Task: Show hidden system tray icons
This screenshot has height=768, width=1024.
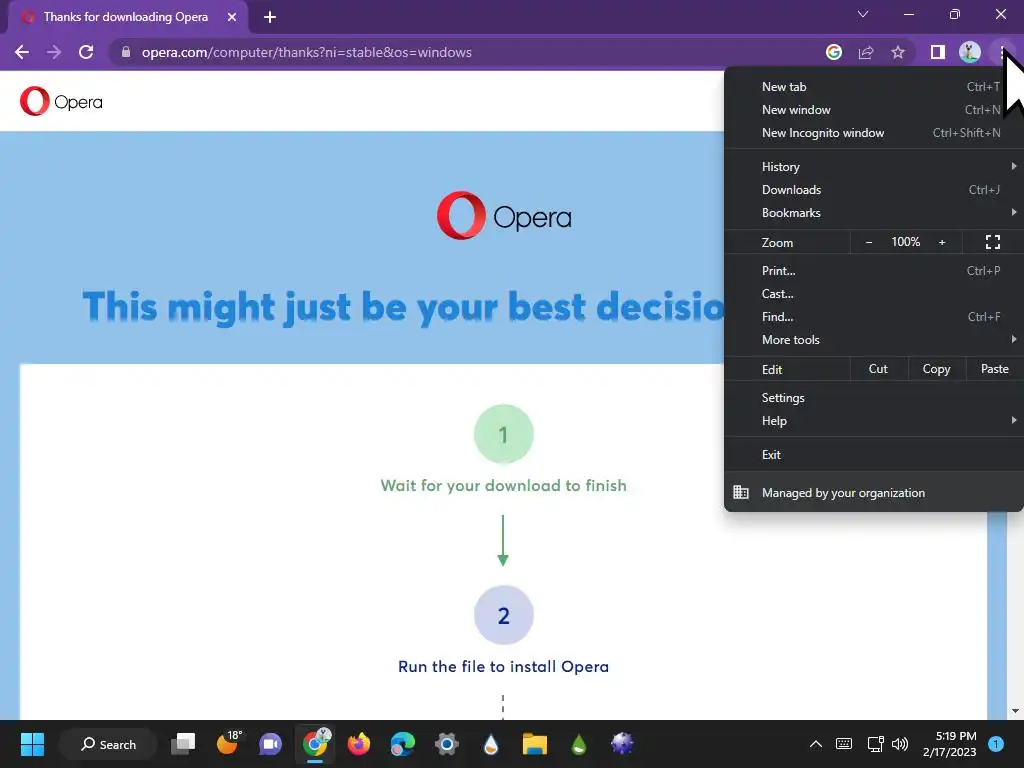Action: click(816, 744)
